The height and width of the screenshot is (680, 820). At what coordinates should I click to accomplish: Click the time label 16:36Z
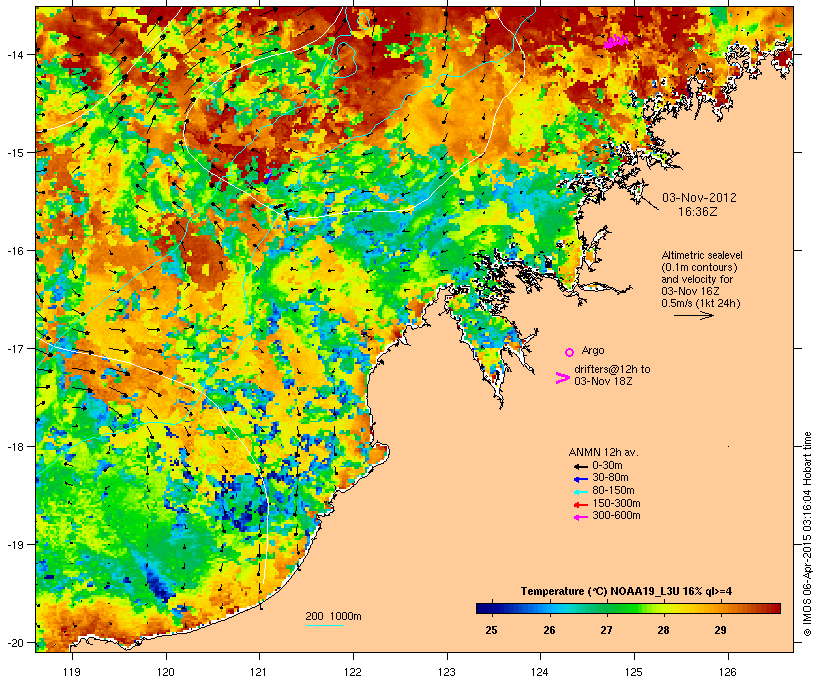coord(698,212)
